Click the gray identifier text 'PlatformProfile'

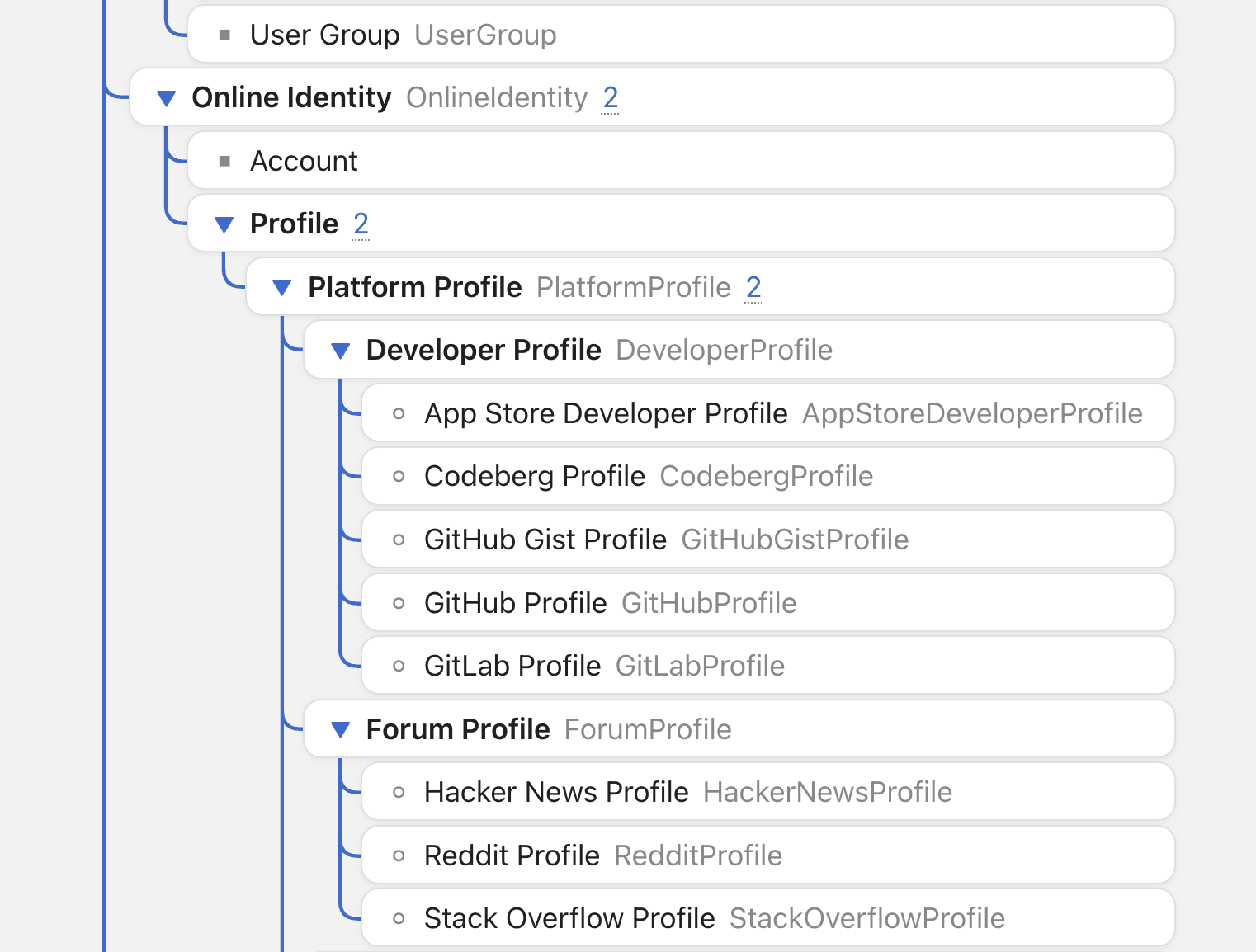[634, 287]
